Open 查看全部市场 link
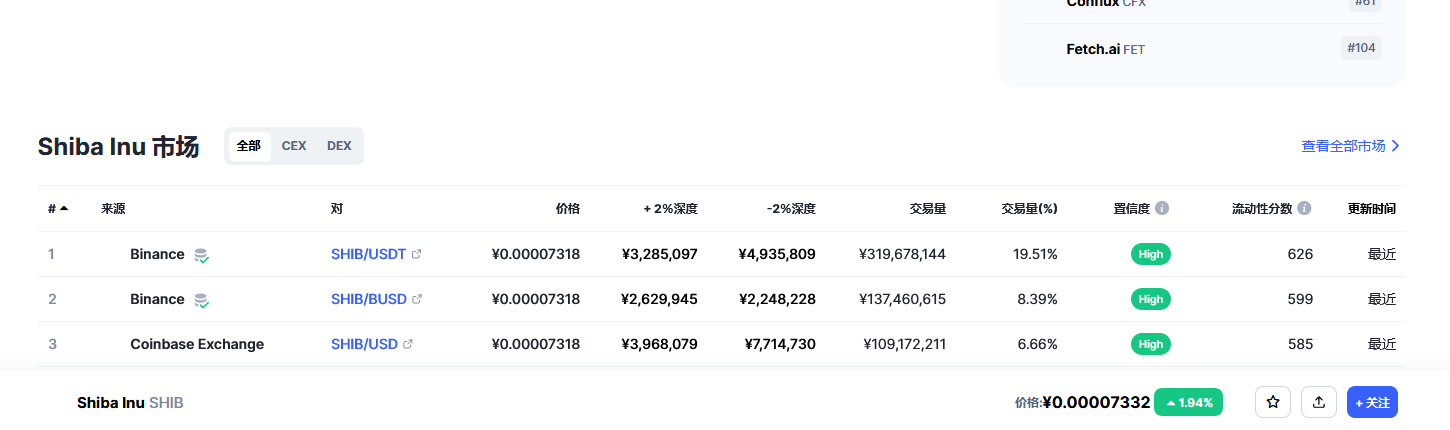 [x=1350, y=146]
